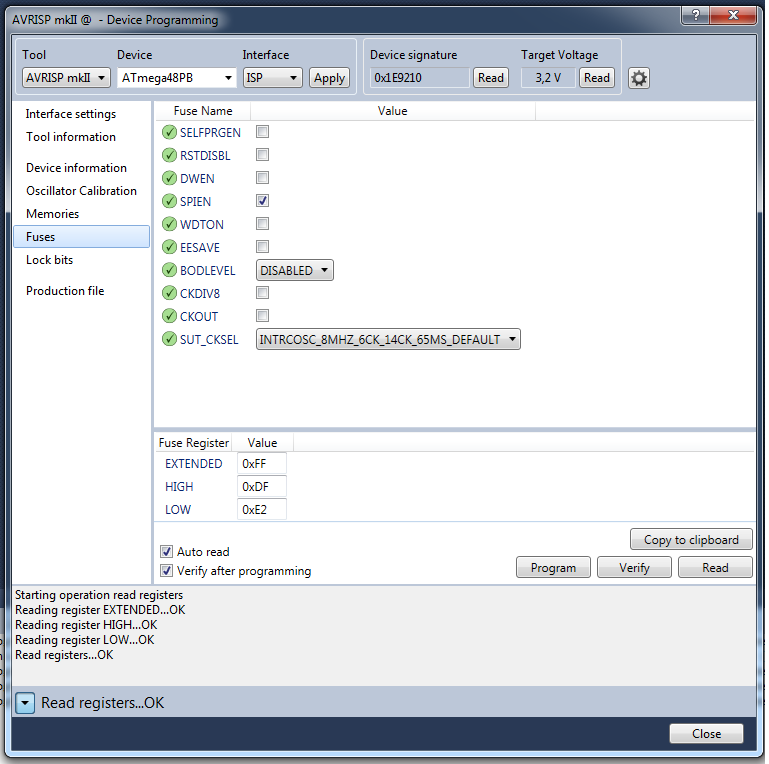769x764 pixels.
Task: Edit the EXTENDED fuse register value
Action: 262,464
